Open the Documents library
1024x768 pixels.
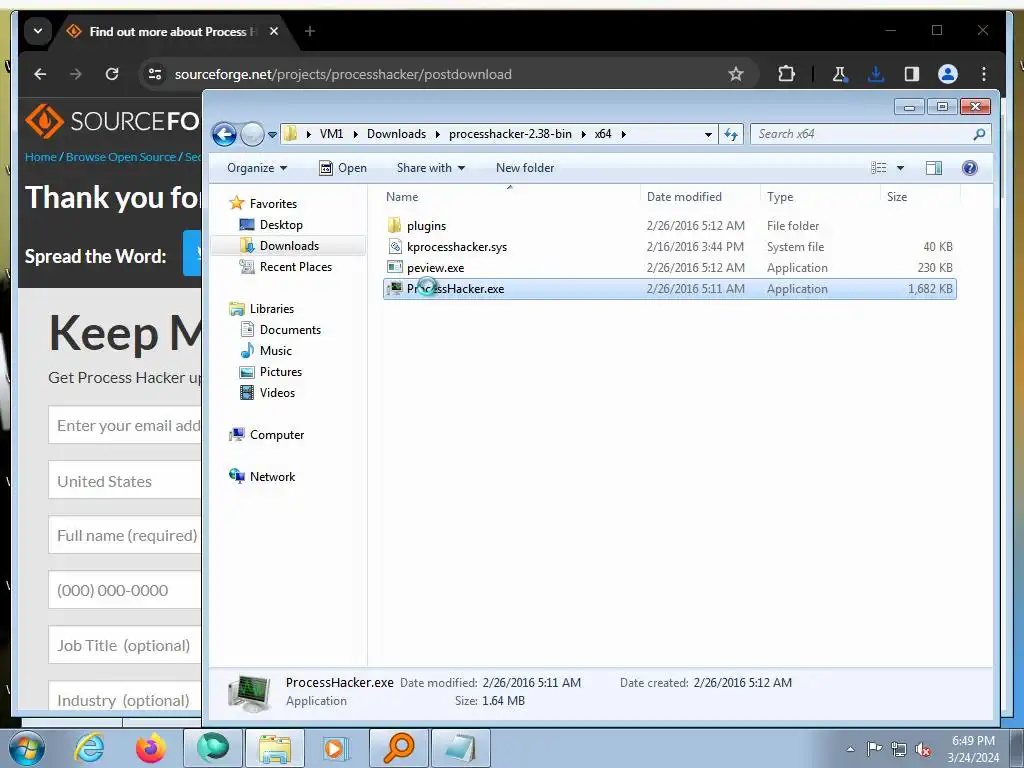click(290, 330)
